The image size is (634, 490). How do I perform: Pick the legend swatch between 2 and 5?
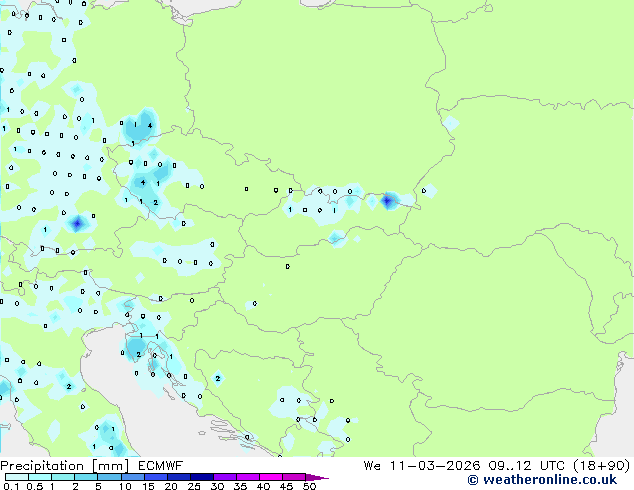pyautogui.click(x=86, y=477)
